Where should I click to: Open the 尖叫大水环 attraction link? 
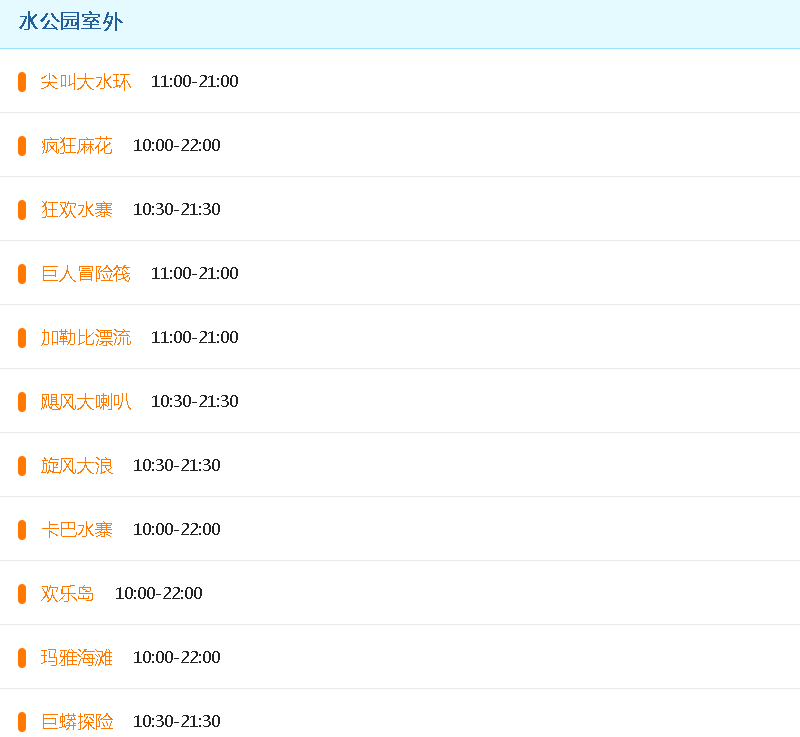[86, 82]
